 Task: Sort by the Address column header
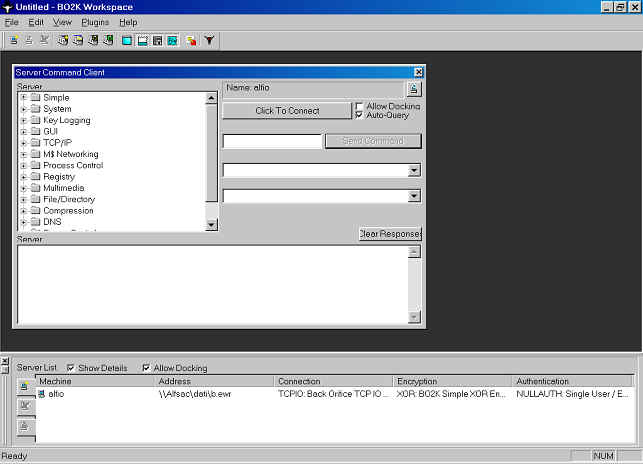214,381
